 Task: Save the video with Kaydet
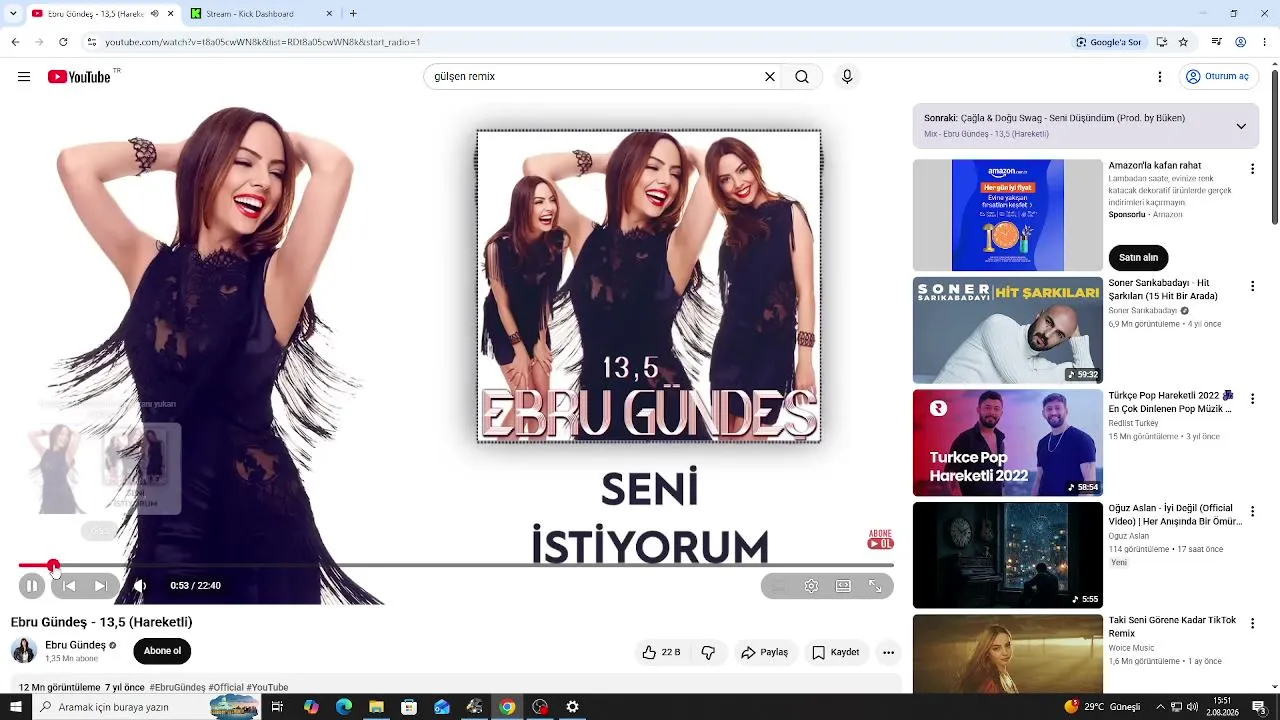point(836,653)
